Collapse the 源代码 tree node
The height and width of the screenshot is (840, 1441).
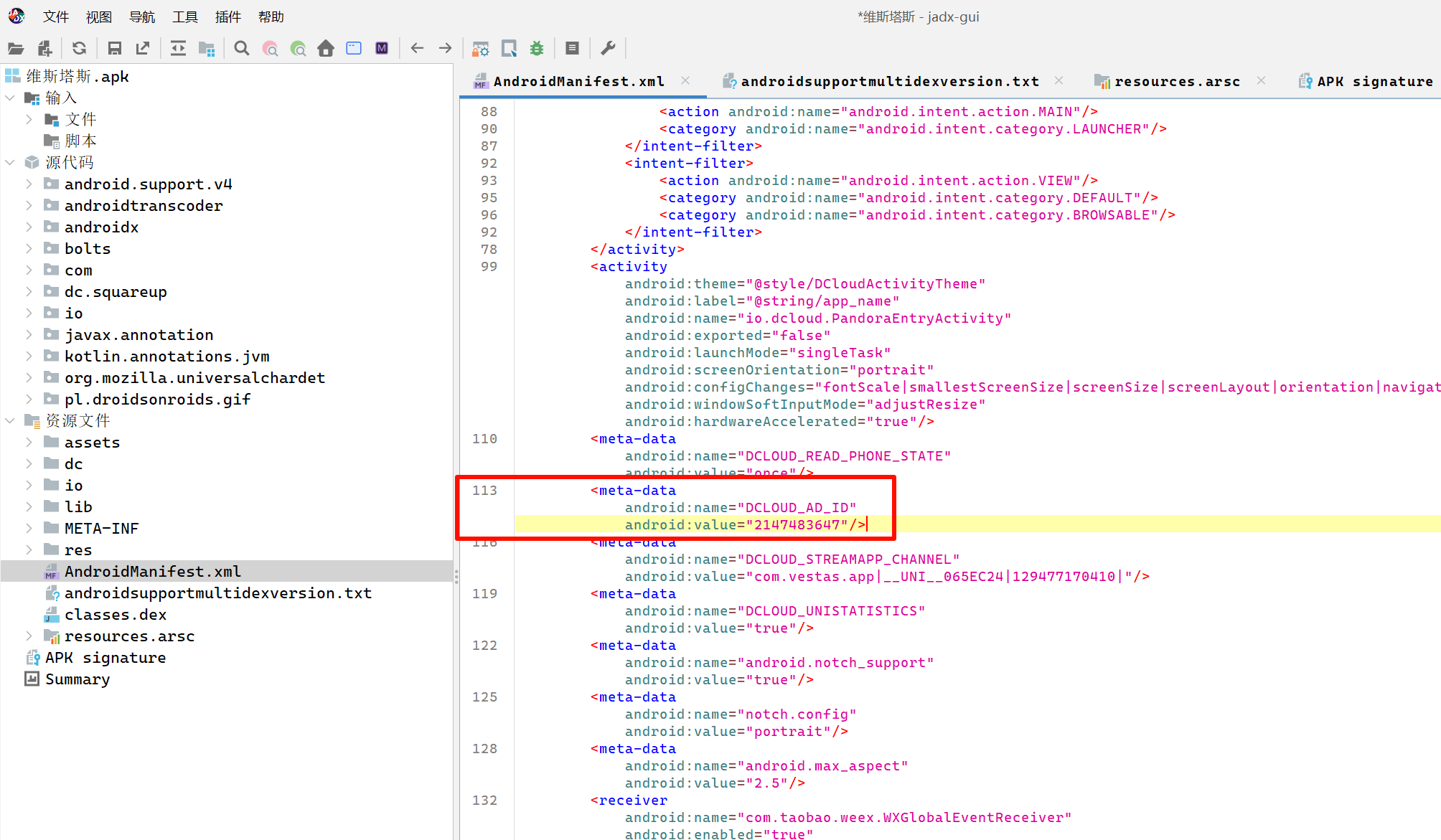tap(10, 162)
